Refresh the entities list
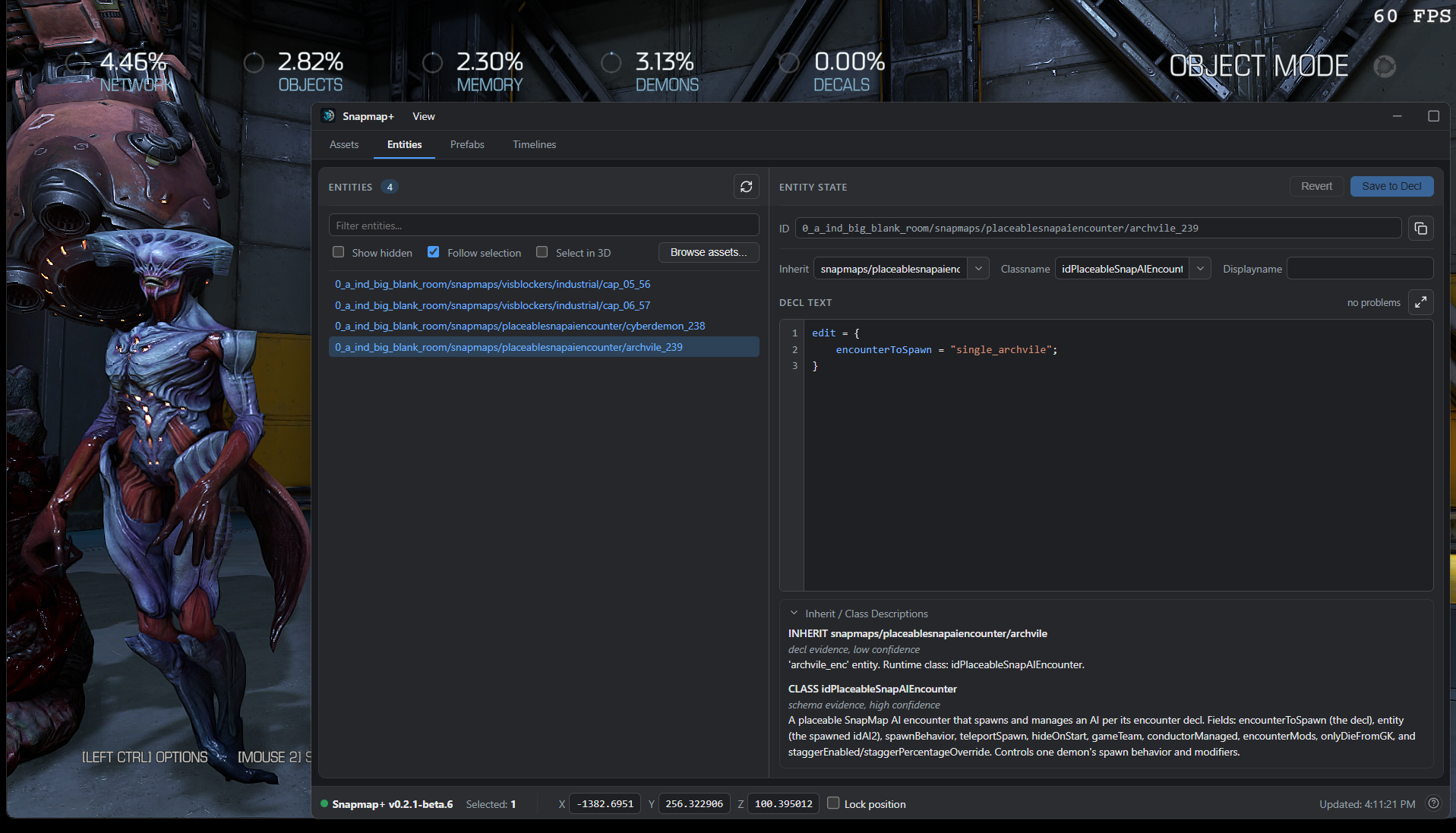 (x=746, y=187)
